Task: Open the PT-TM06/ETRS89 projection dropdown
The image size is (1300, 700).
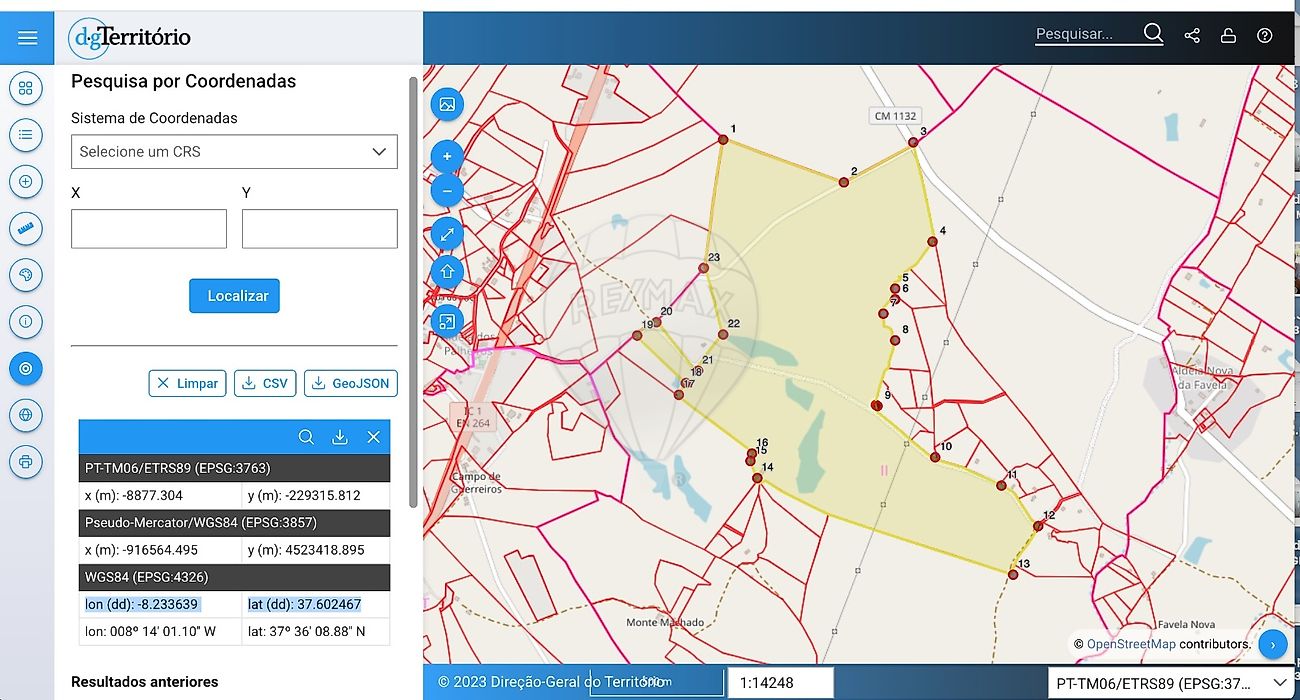Action: (x=1170, y=684)
